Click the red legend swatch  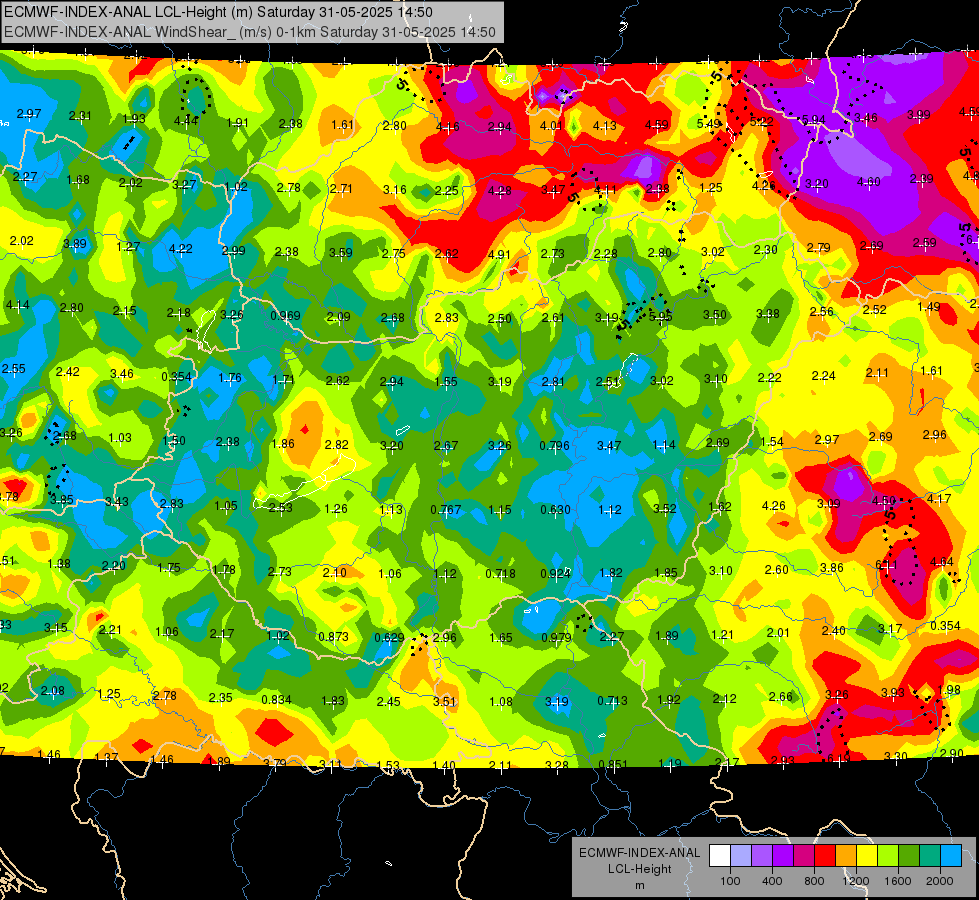coord(825,856)
